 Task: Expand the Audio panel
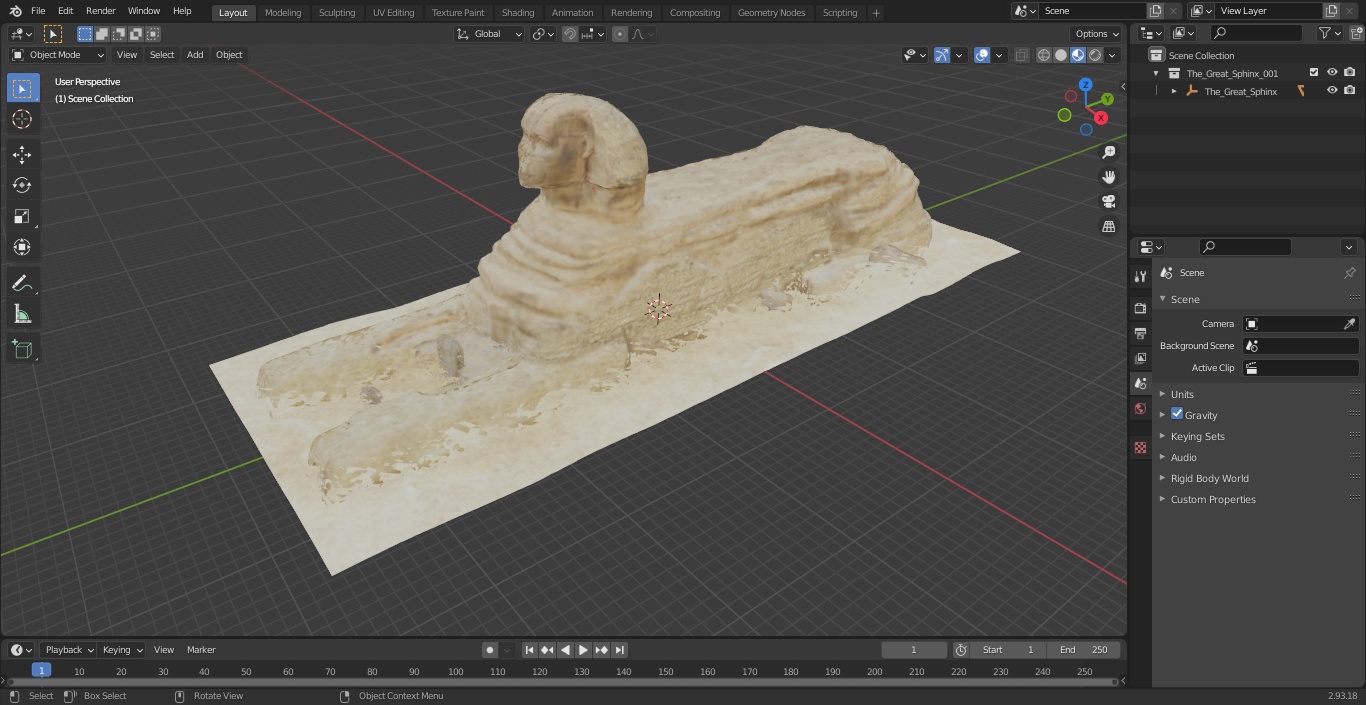[x=1184, y=457]
